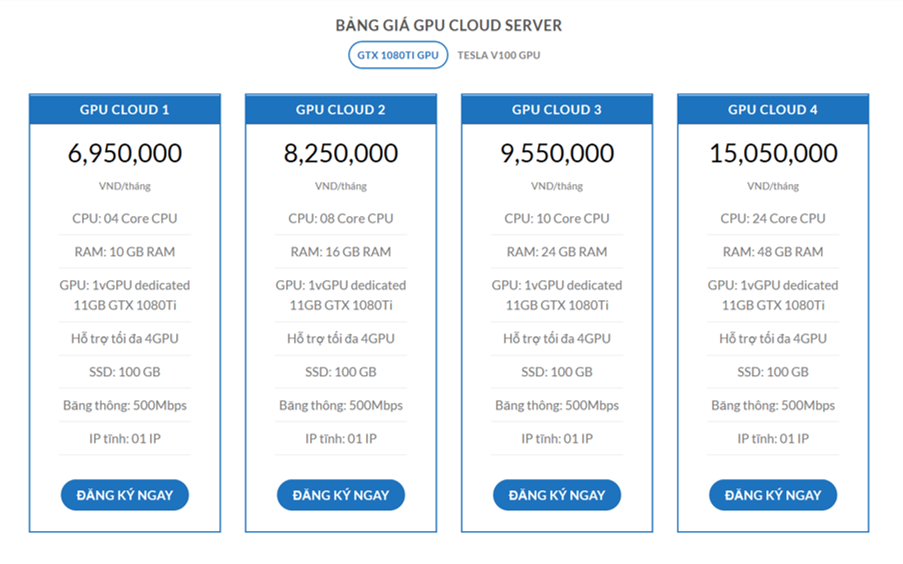Click ĐĂNG KÝ NGAY under GPU Cloud 1
Screen dimensions: 903x564
pyautogui.click(x=124, y=495)
